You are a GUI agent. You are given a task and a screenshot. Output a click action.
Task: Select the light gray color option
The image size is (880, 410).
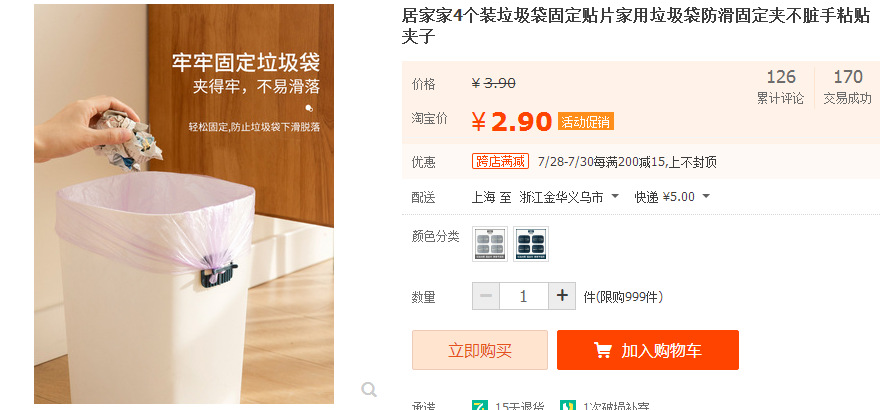[x=490, y=243]
